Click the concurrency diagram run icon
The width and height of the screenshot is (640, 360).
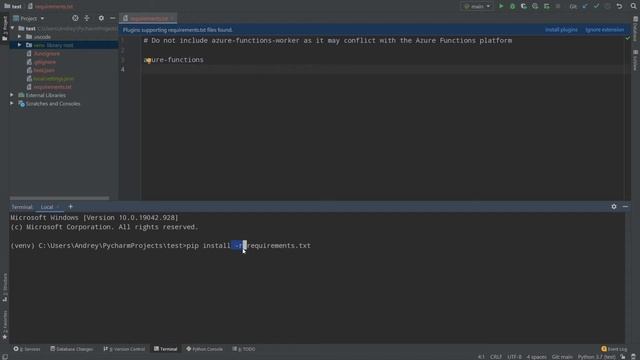(547, 6)
